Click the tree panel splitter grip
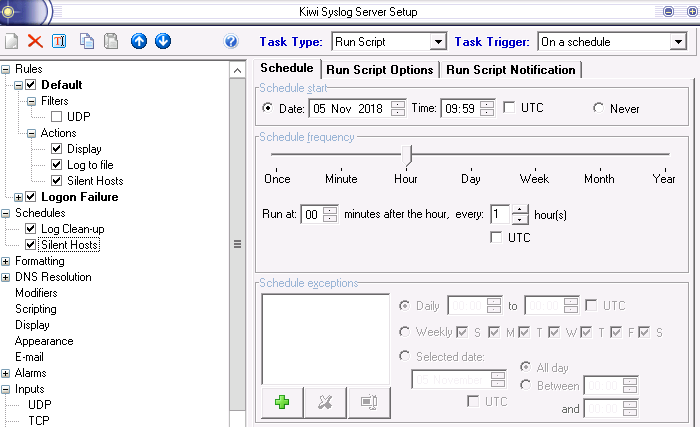700x427 pixels. pyautogui.click(x=238, y=244)
